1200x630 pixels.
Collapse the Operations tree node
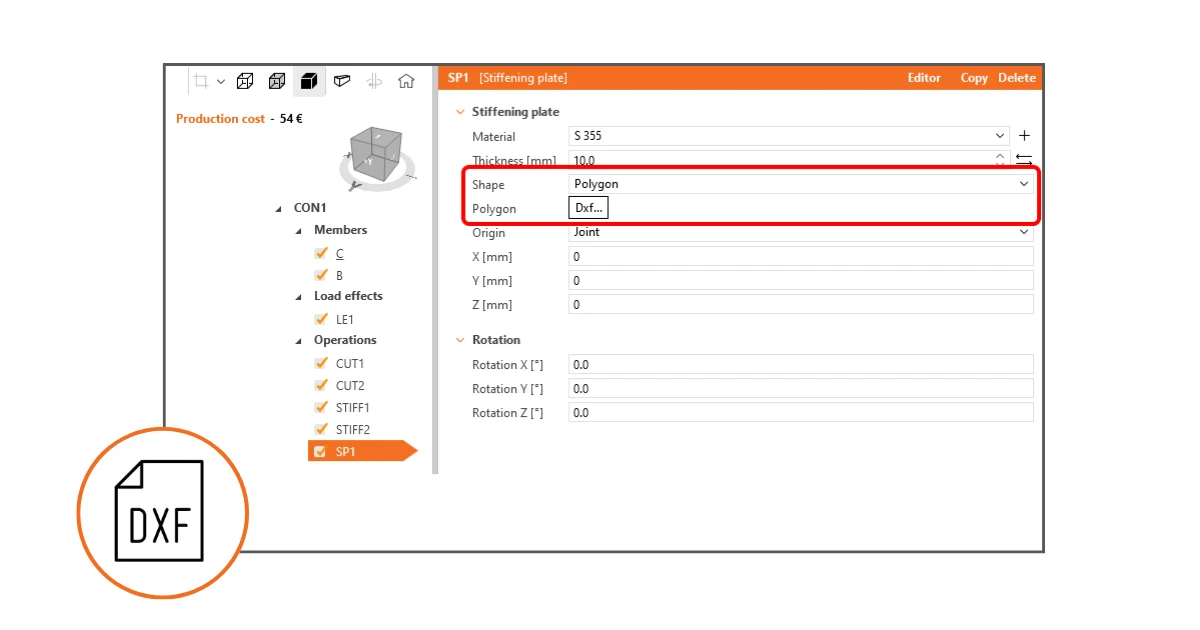pos(300,341)
